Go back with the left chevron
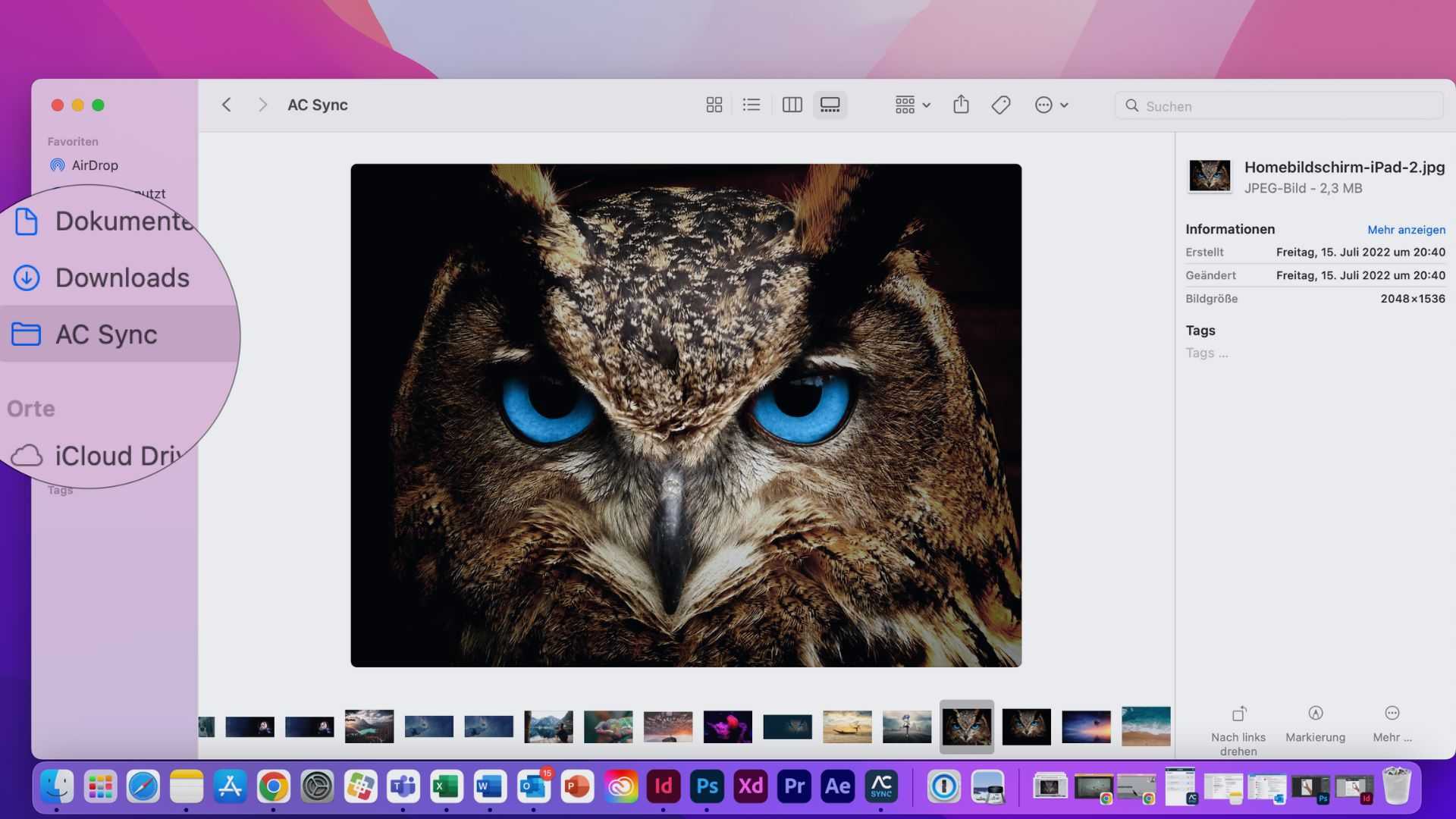 click(x=226, y=105)
